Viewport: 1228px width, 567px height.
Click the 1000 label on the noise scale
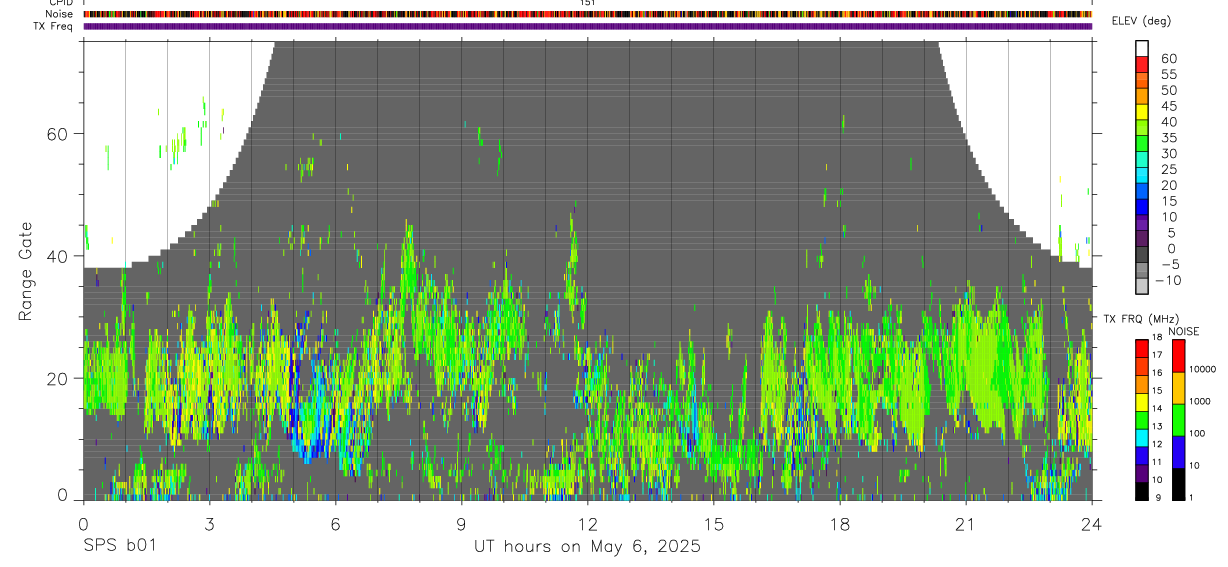coord(1199,401)
